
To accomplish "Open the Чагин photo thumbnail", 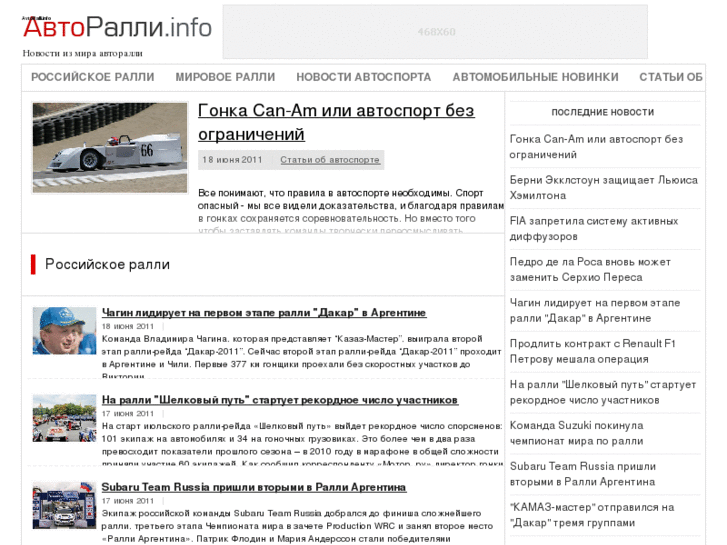I will pyautogui.click(x=64, y=331).
